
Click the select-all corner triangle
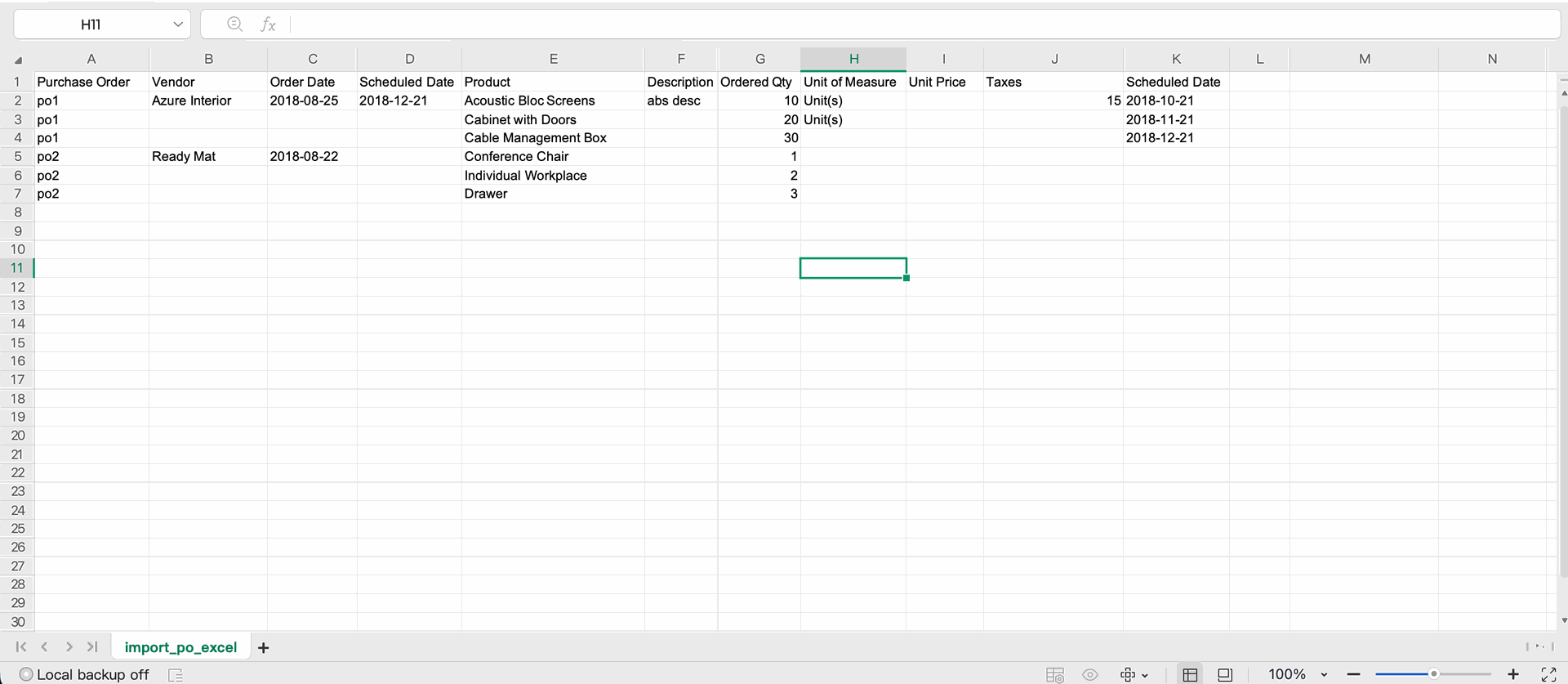point(18,60)
